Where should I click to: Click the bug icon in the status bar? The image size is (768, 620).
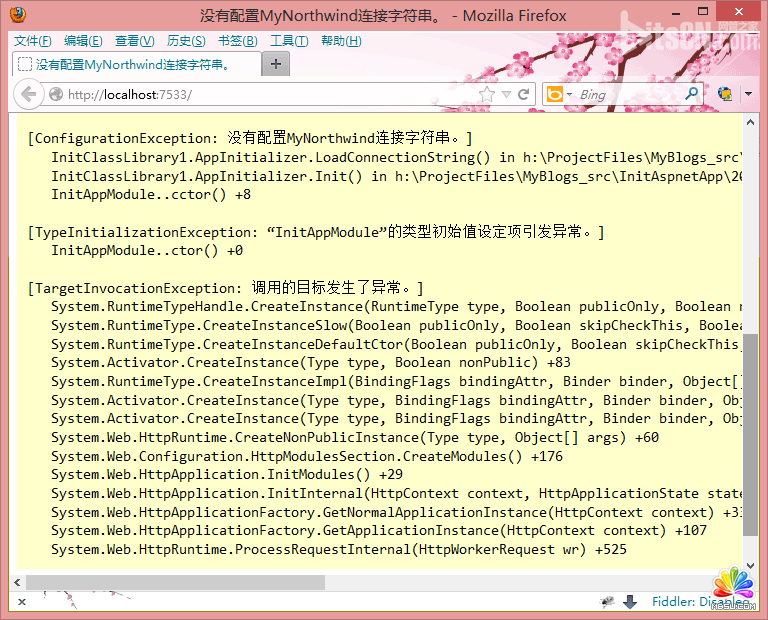pyautogui.click(x=607, y=601)
